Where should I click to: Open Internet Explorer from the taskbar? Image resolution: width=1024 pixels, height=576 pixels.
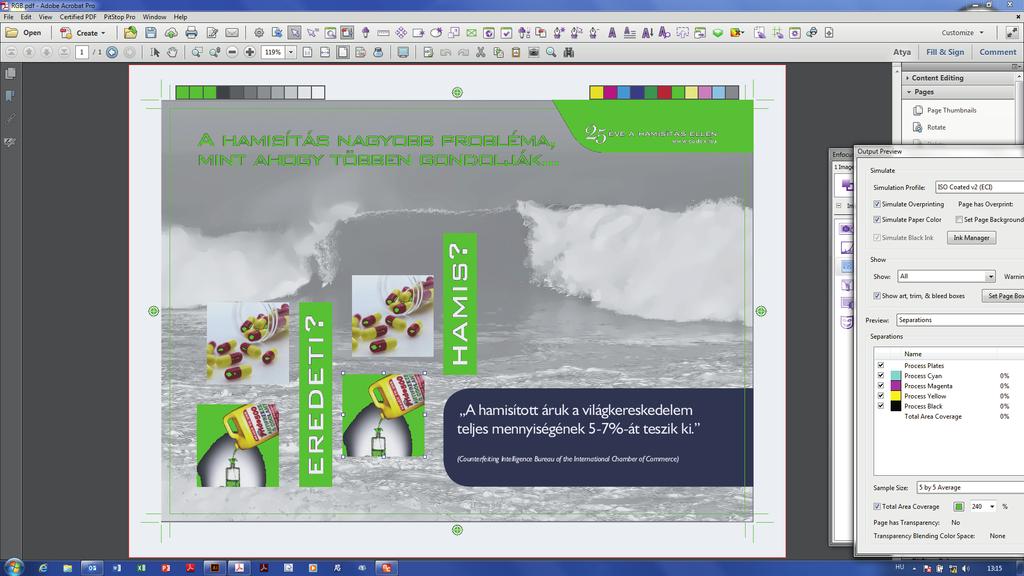[x=43, y=568]
